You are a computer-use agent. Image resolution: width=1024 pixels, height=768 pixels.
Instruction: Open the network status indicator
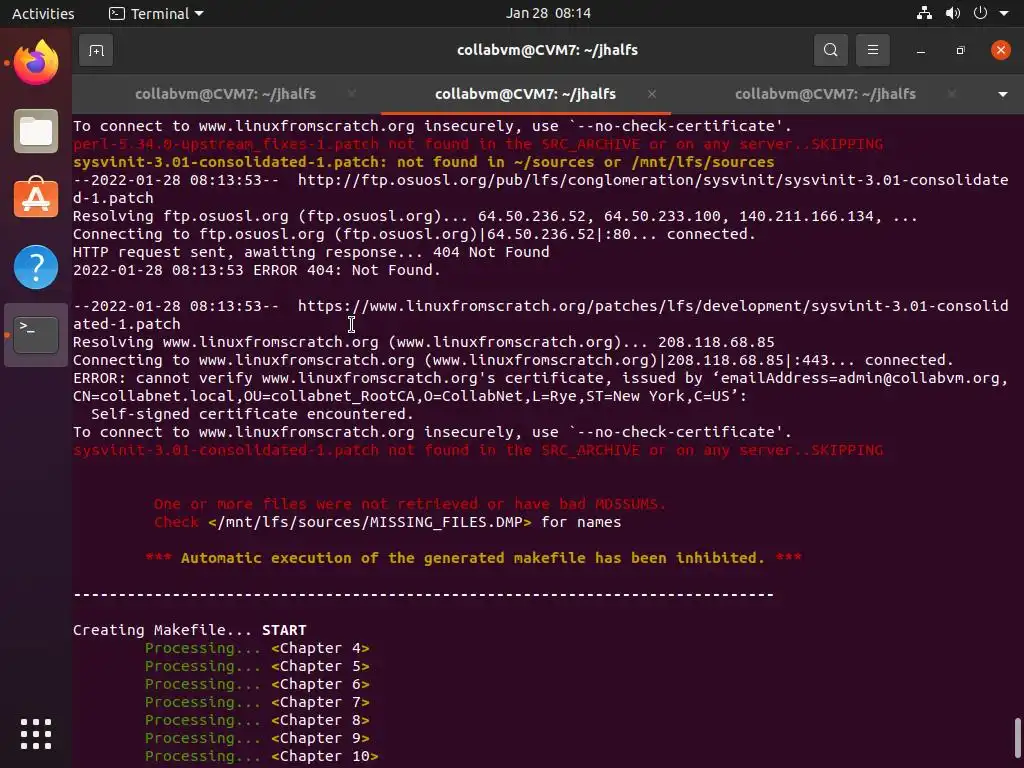coord(924,13)
